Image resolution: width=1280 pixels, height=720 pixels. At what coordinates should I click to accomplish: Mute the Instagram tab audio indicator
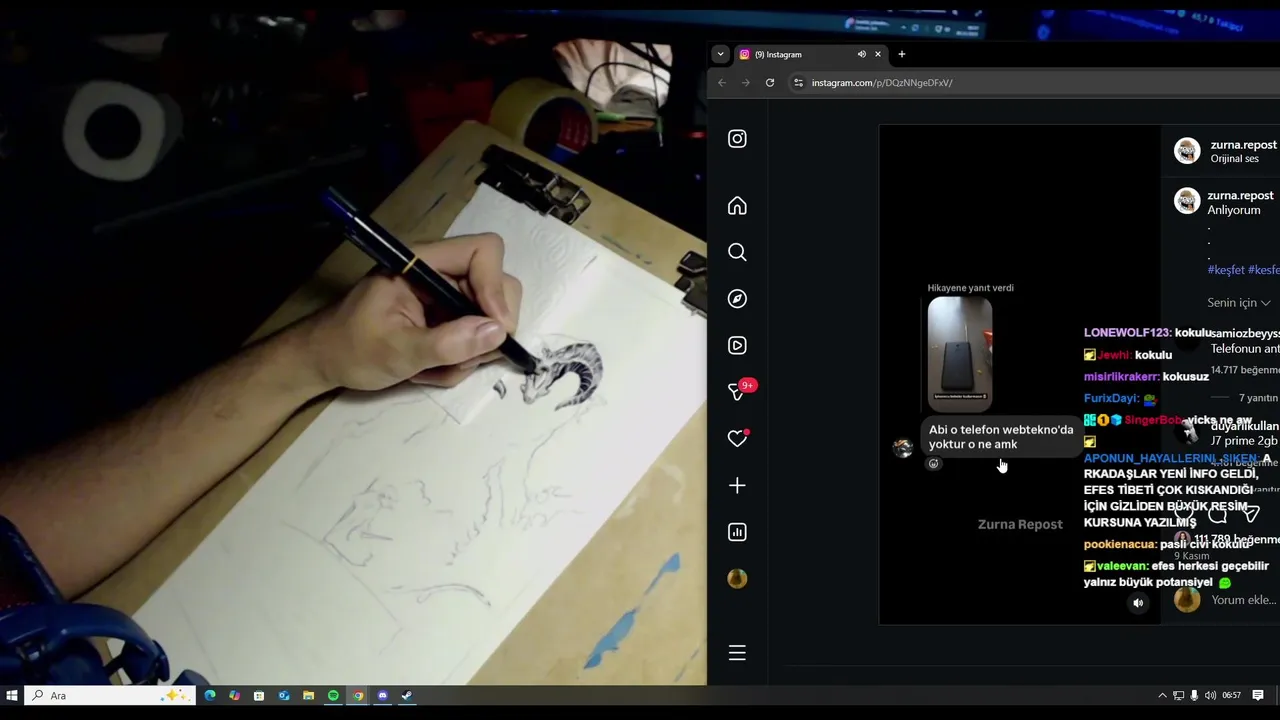point(861,54)
